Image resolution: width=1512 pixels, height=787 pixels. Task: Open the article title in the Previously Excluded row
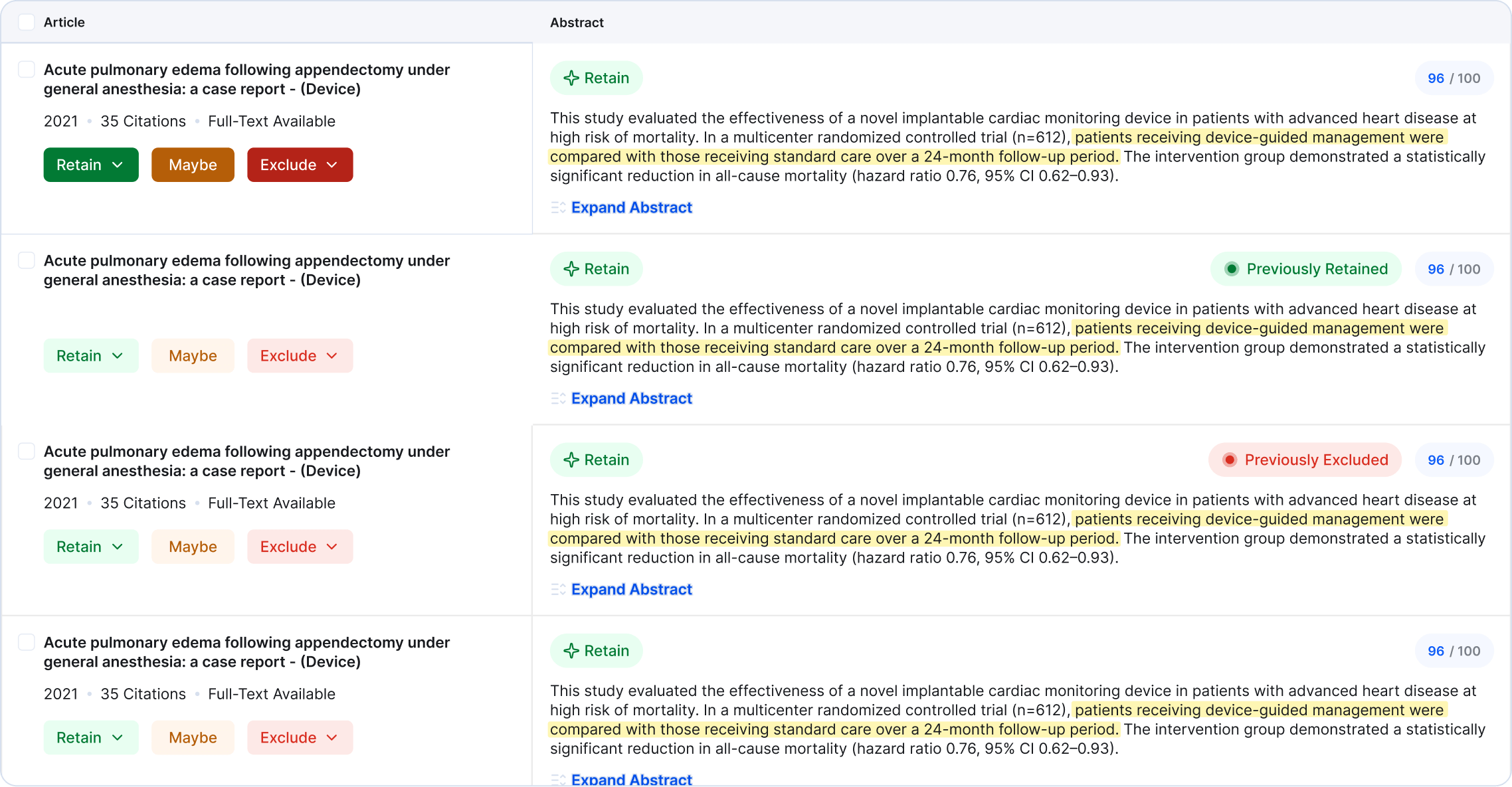[x=246, y=461]
